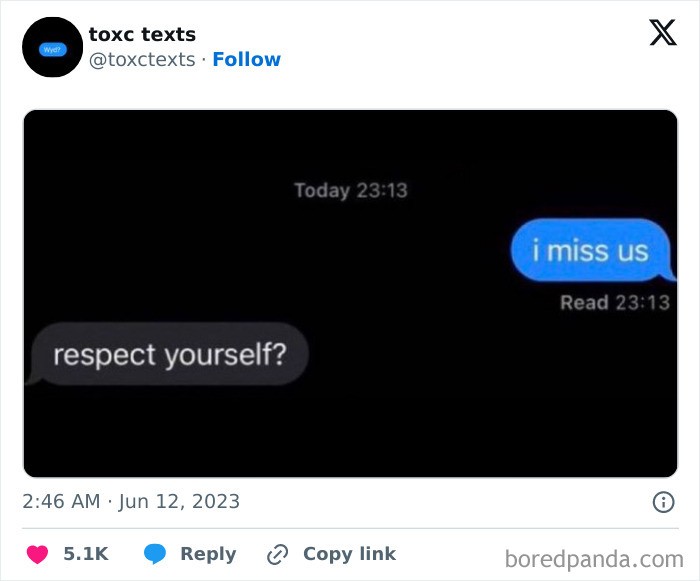Open the 2:46 AM tweet time
700x581 pixels.
61,501
